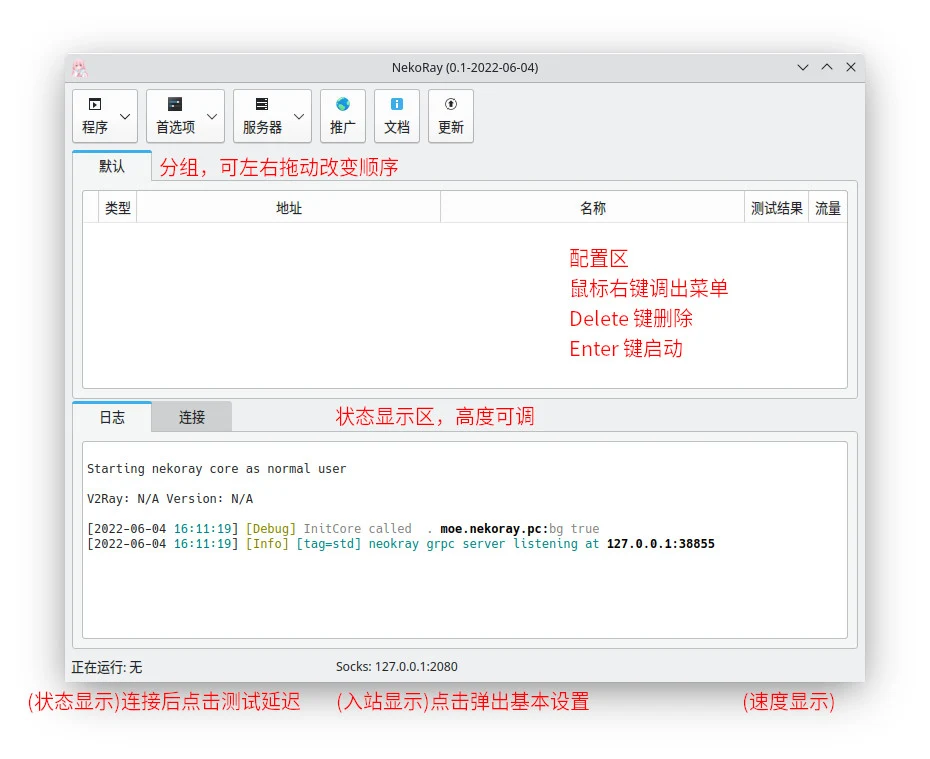
Task: Open the 文档 (Docs) info icon
Action: (x=397, y=104)
